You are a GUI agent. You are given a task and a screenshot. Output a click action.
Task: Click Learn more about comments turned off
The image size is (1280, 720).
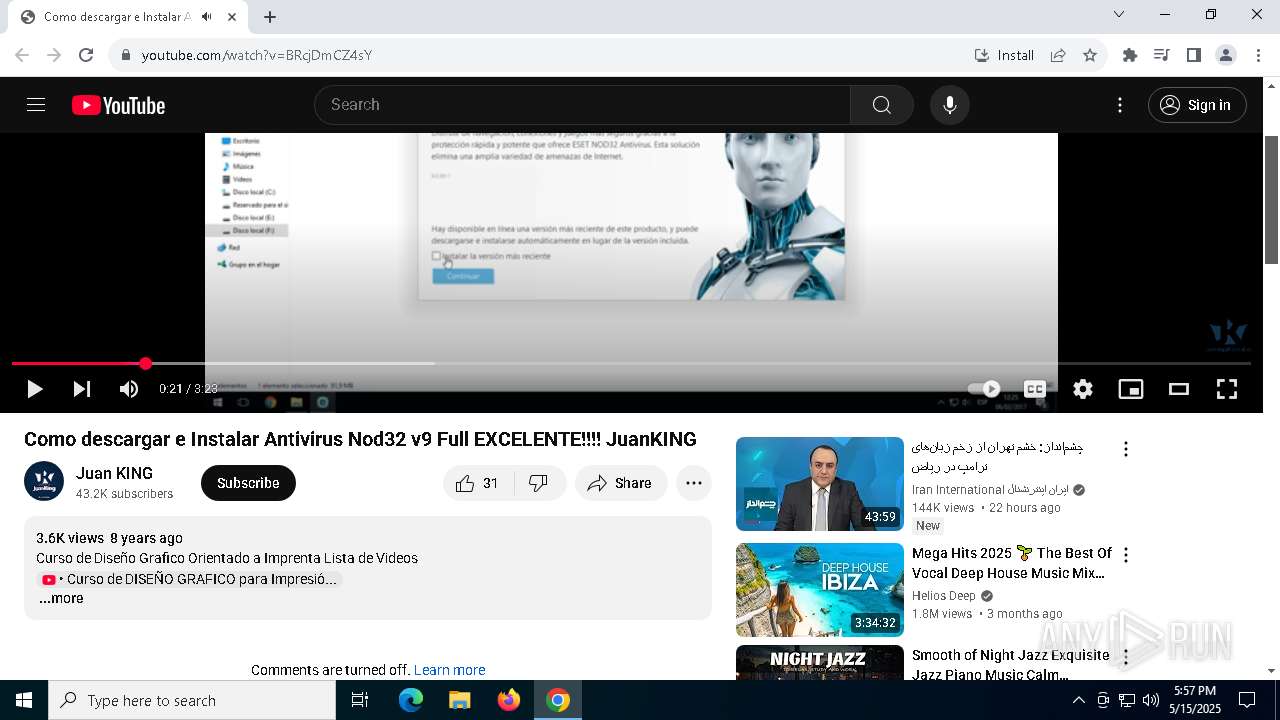pyautogui.click(x=449, y=670)
